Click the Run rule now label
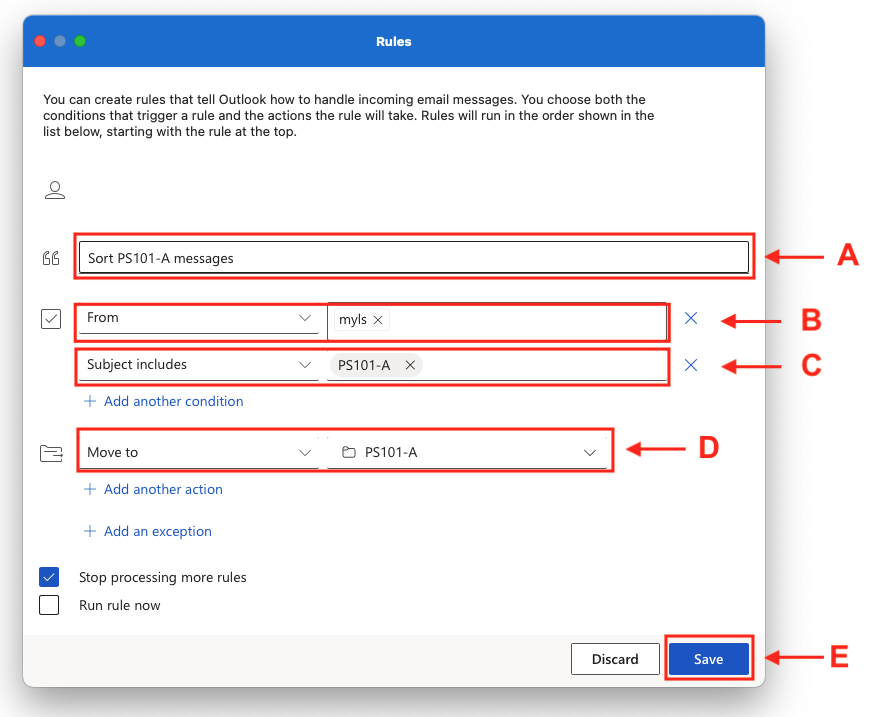The height and width of the screenshot is (717, 874). [119, 605]
